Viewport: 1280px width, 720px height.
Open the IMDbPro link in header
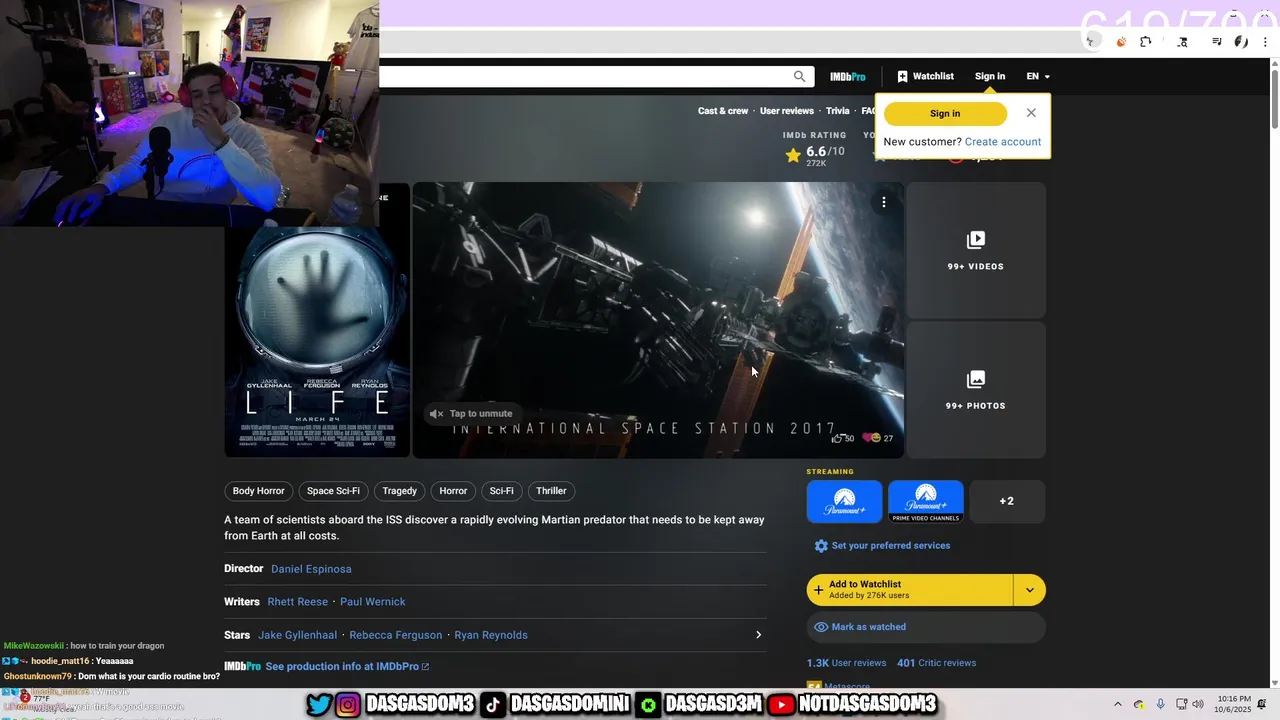pyautogui.click(x=847, y=76)
